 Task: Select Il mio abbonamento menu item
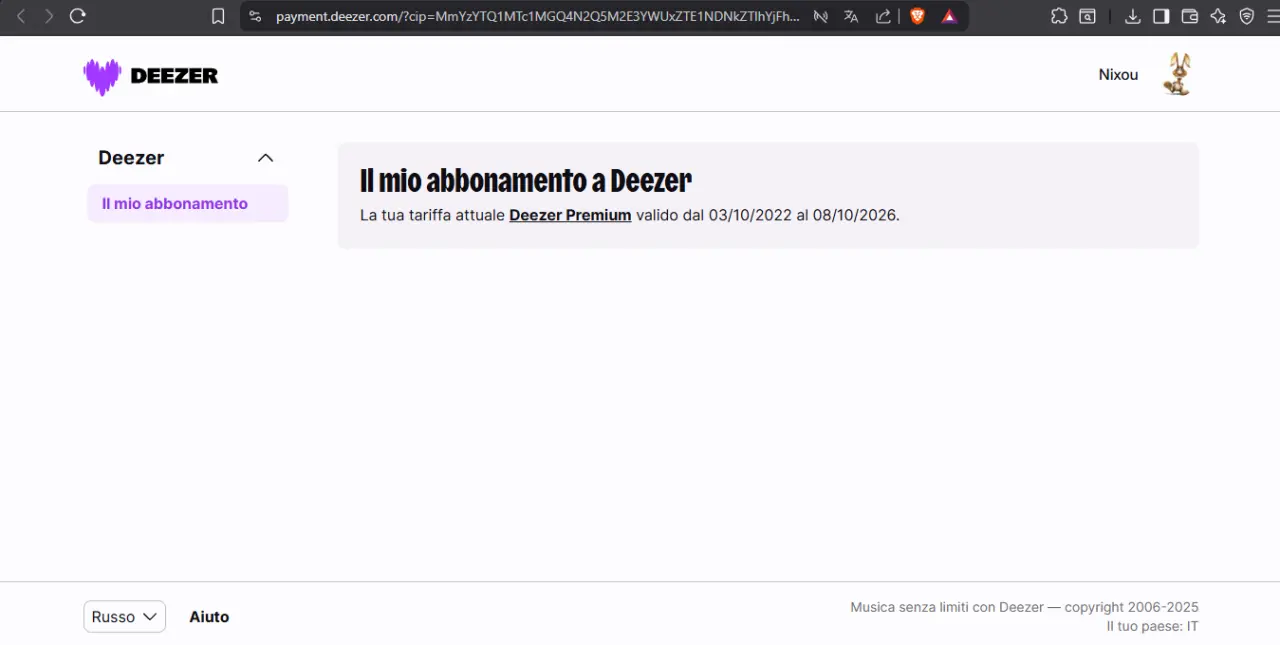coord(187,203)
